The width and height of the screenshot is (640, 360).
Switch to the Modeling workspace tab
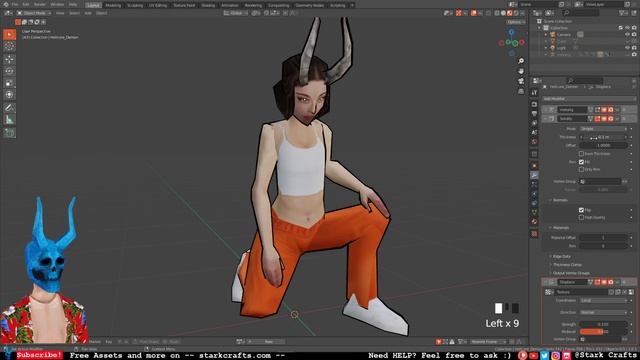(x=113, y=5)
